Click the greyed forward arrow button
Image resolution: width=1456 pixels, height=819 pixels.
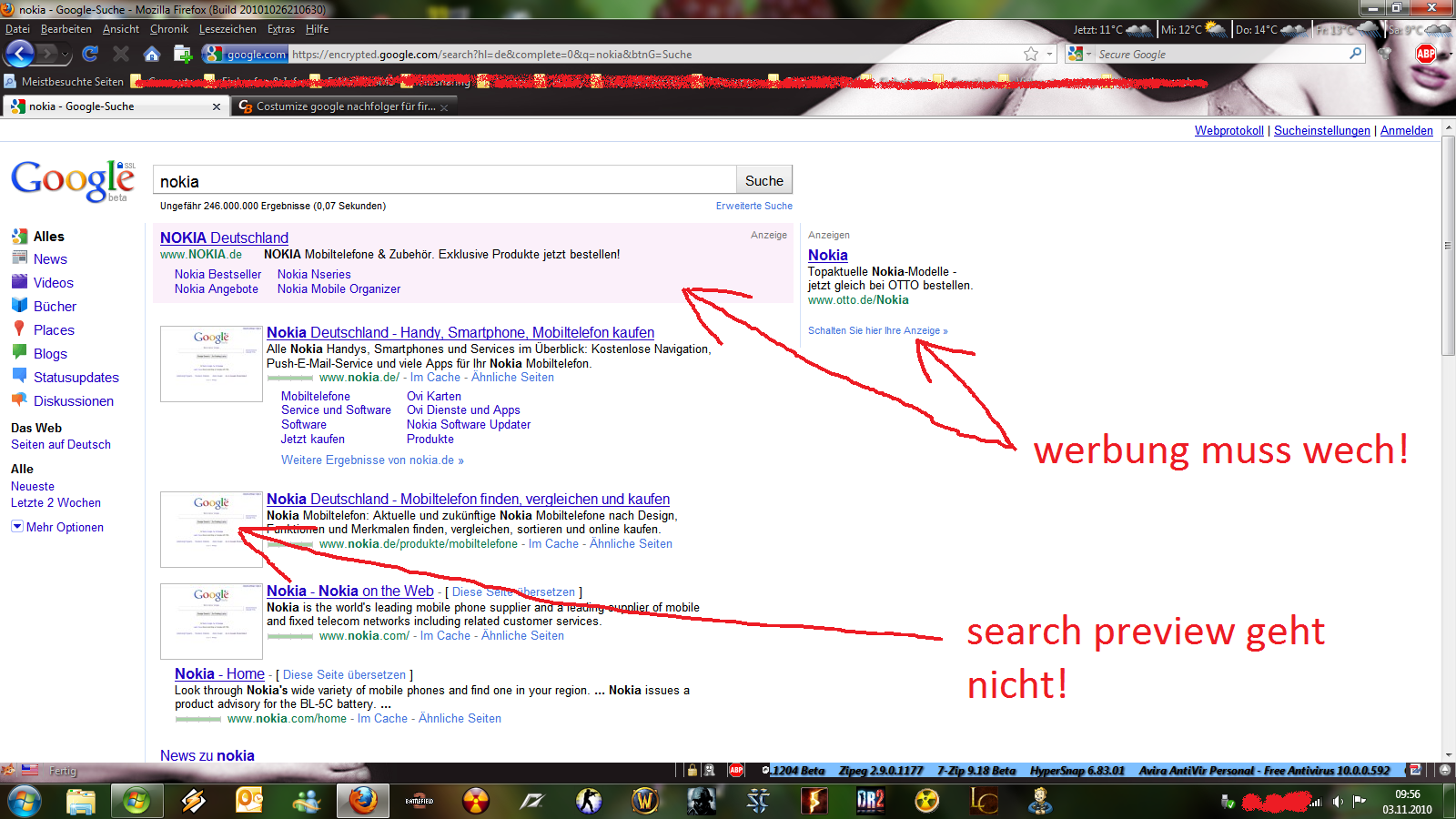[48, 54]
